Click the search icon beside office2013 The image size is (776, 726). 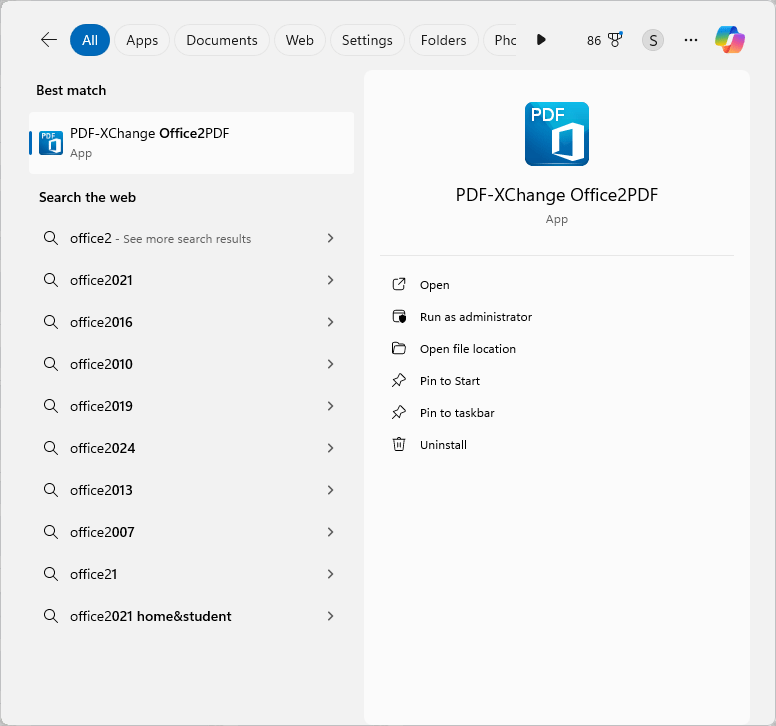point(50,490)
